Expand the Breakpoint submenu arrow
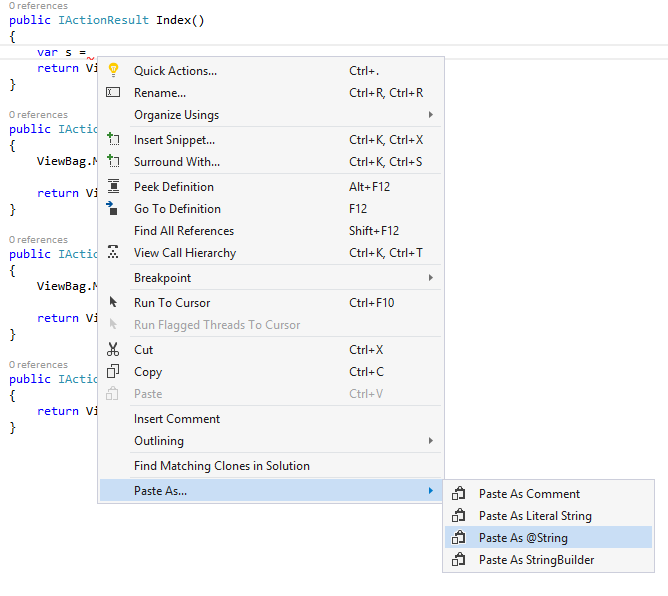The width and height of the screenshot is (668, 596). (x=431, y=278)
